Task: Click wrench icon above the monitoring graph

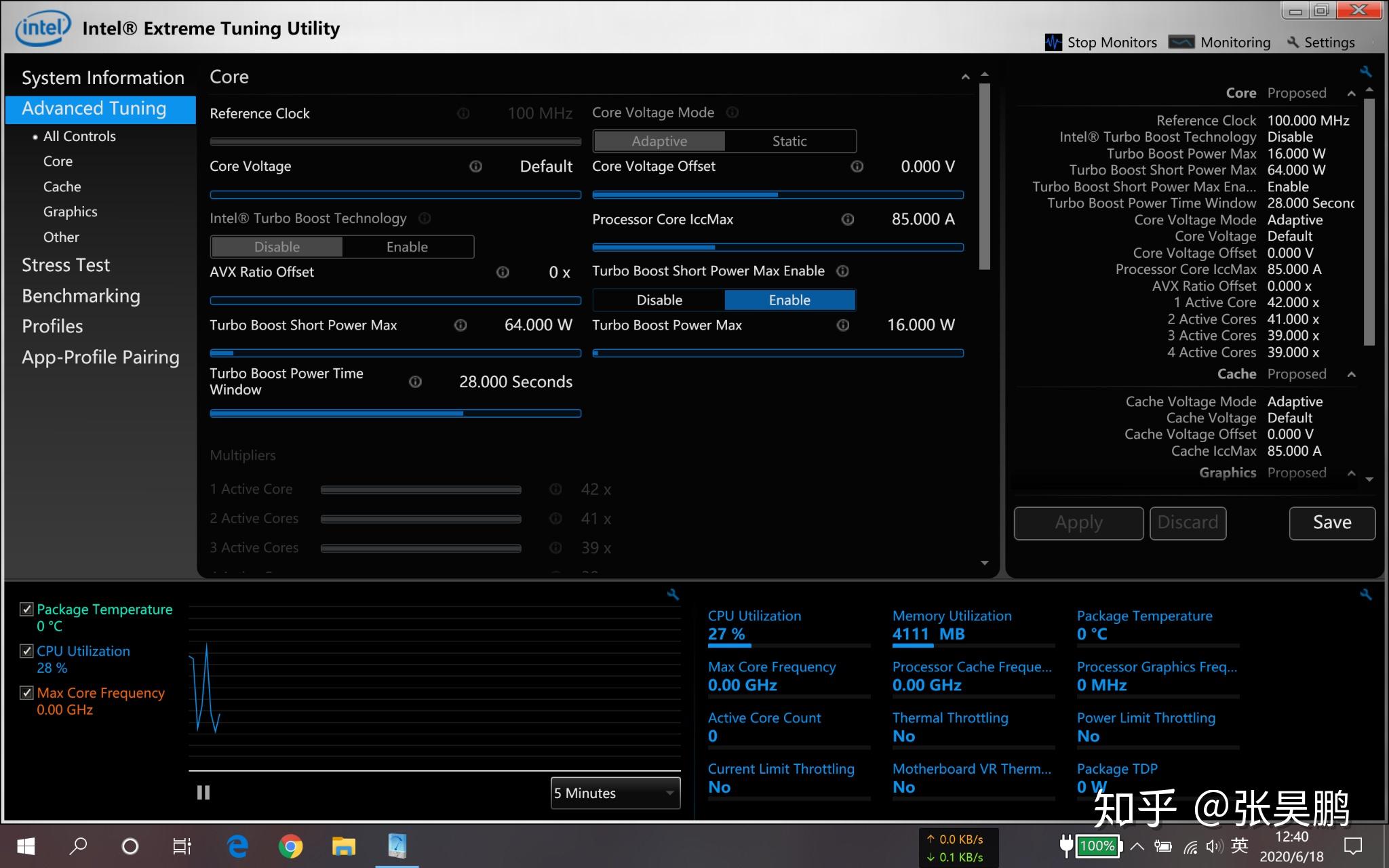Action: pos(673,595)
